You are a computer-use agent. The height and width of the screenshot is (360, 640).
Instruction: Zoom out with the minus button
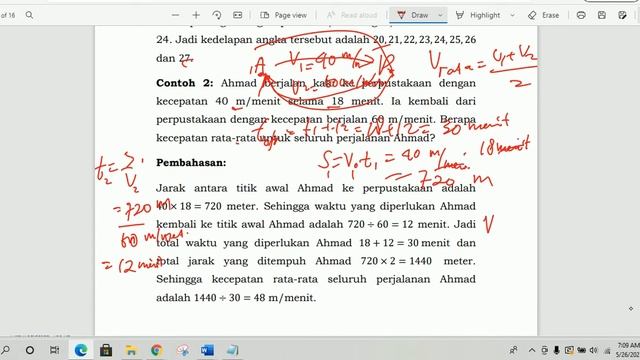point(176,15)
